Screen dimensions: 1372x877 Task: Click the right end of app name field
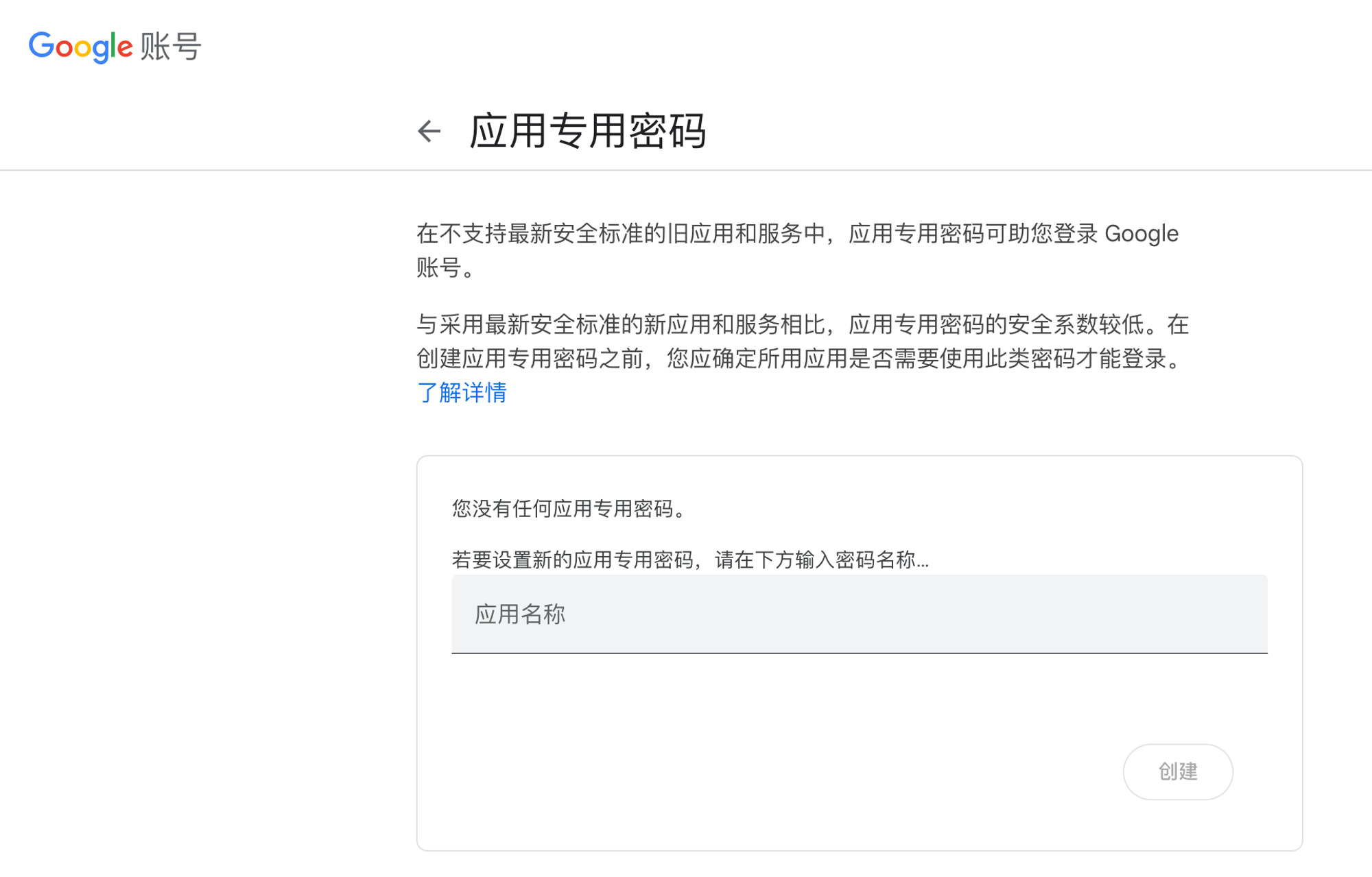tap(1235, 614)
